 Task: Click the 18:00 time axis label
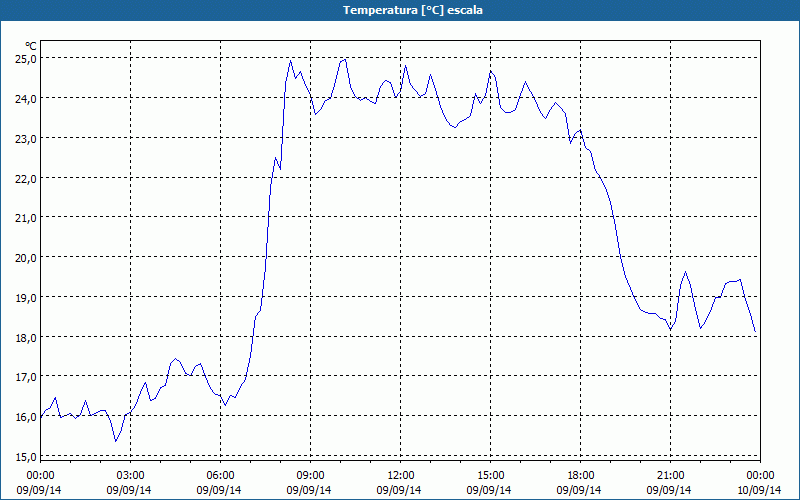coord(581,476)
